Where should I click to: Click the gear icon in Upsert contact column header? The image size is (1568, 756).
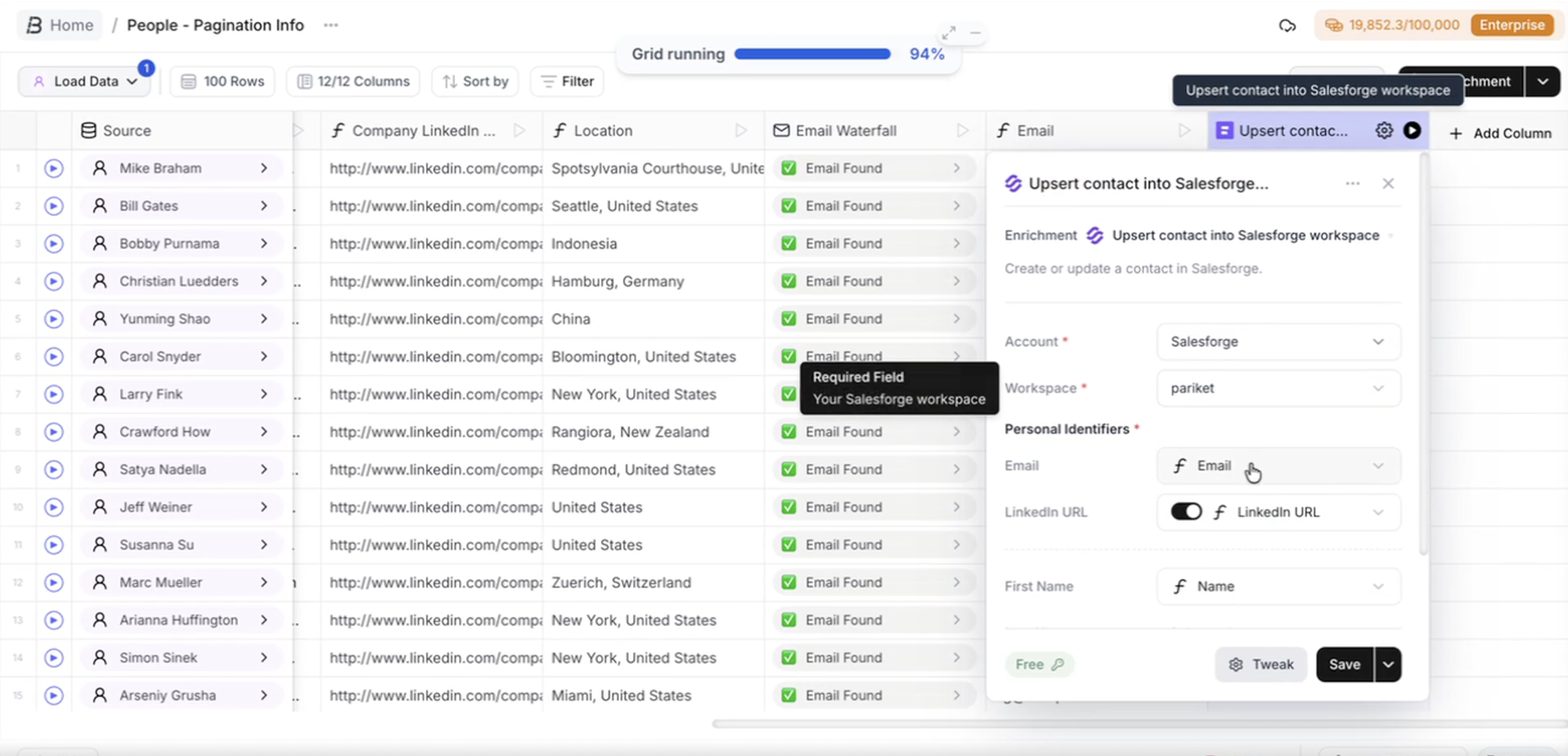(1384, 130)
